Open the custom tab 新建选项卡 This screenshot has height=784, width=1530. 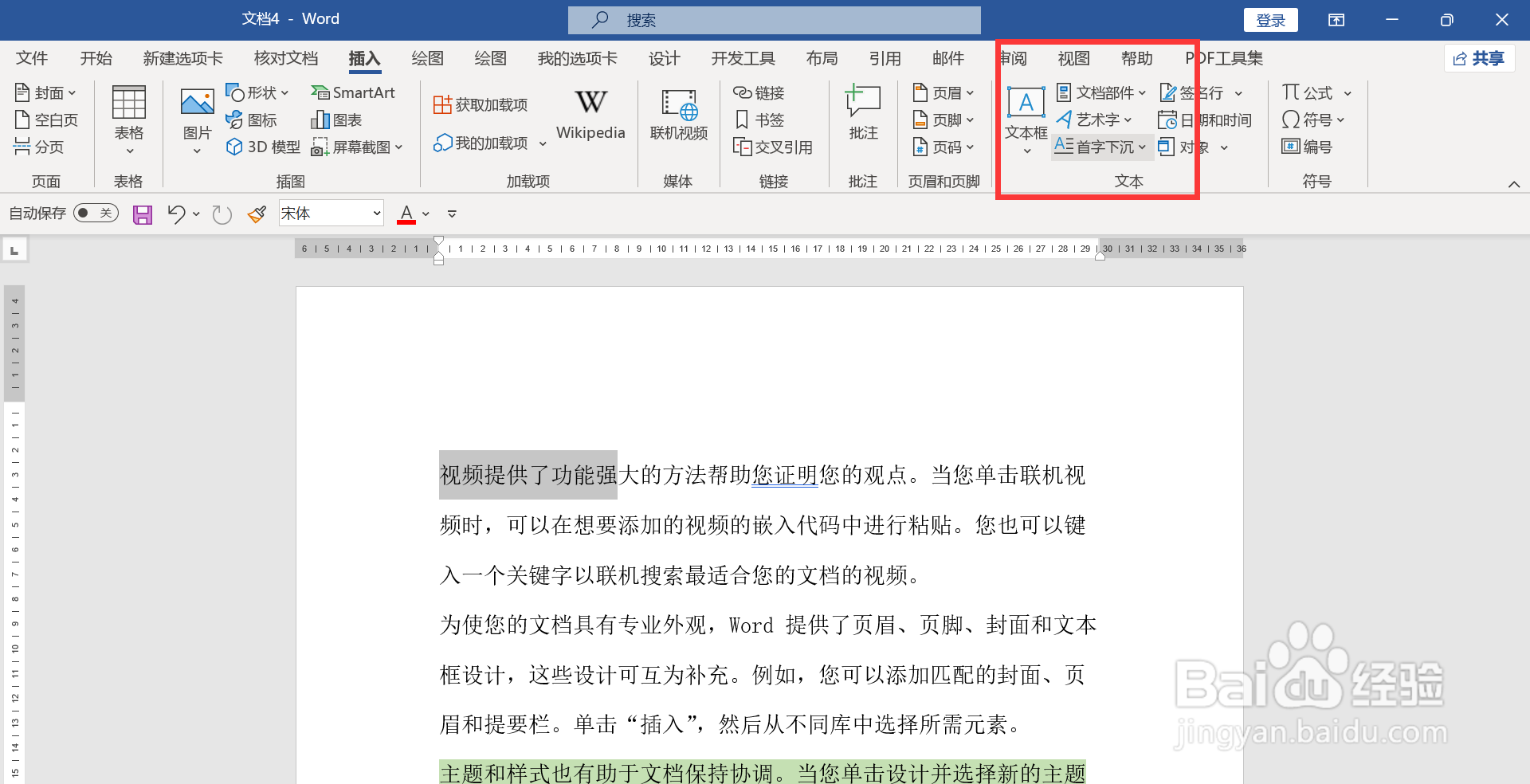tap(182, 58)
